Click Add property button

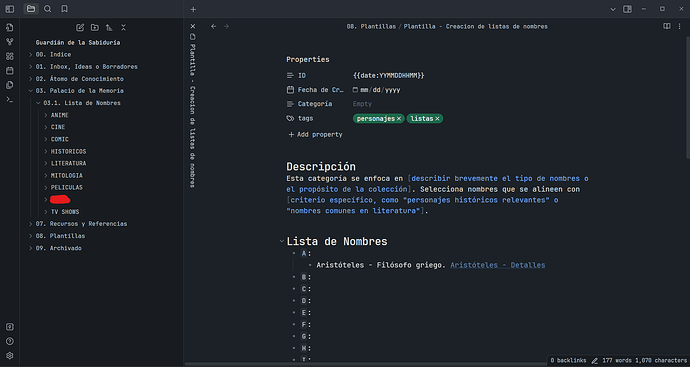point(315,135)
